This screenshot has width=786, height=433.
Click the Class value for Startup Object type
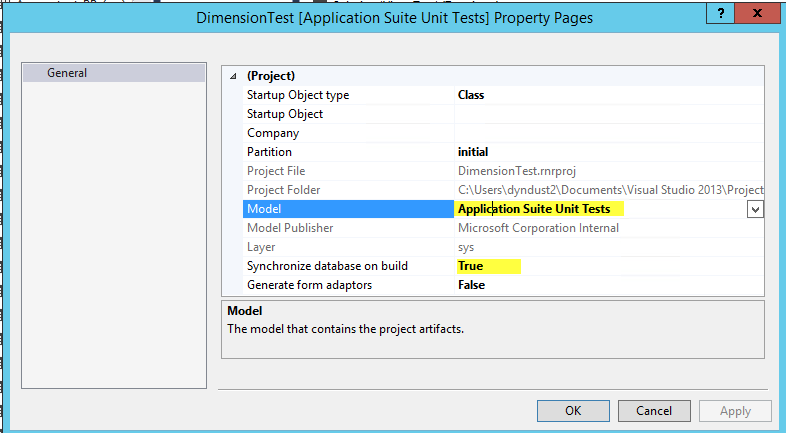[x=471, y=95]
